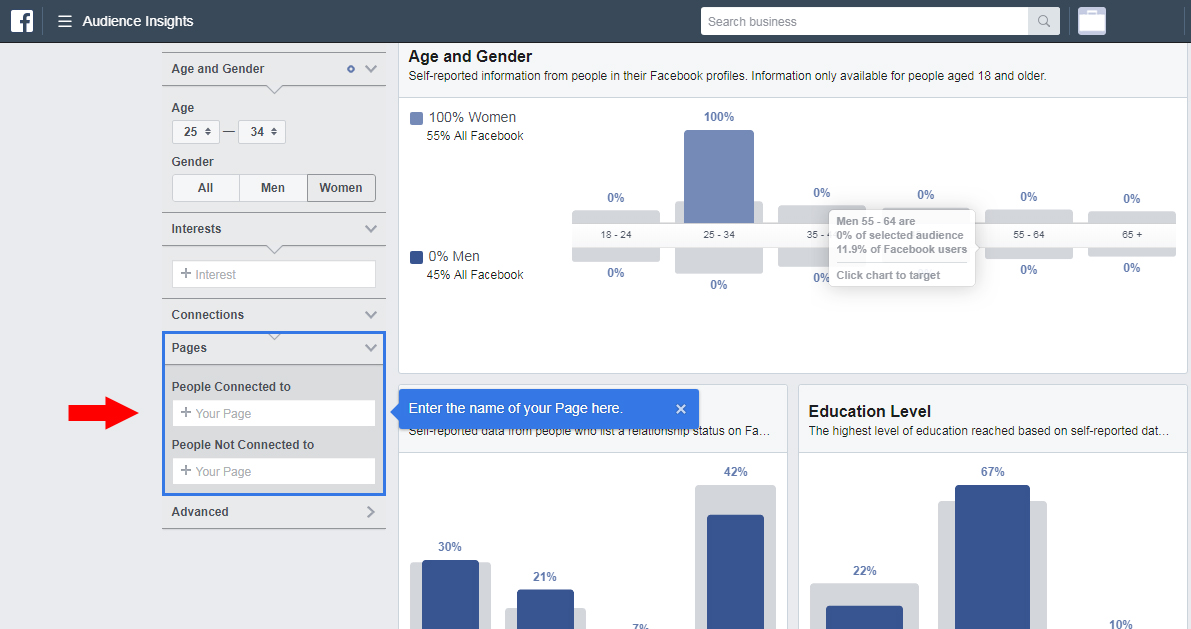
Task: Click the 'Click chart to target' tooltip text
Action: pyautogui.click(x=888, y=275)
